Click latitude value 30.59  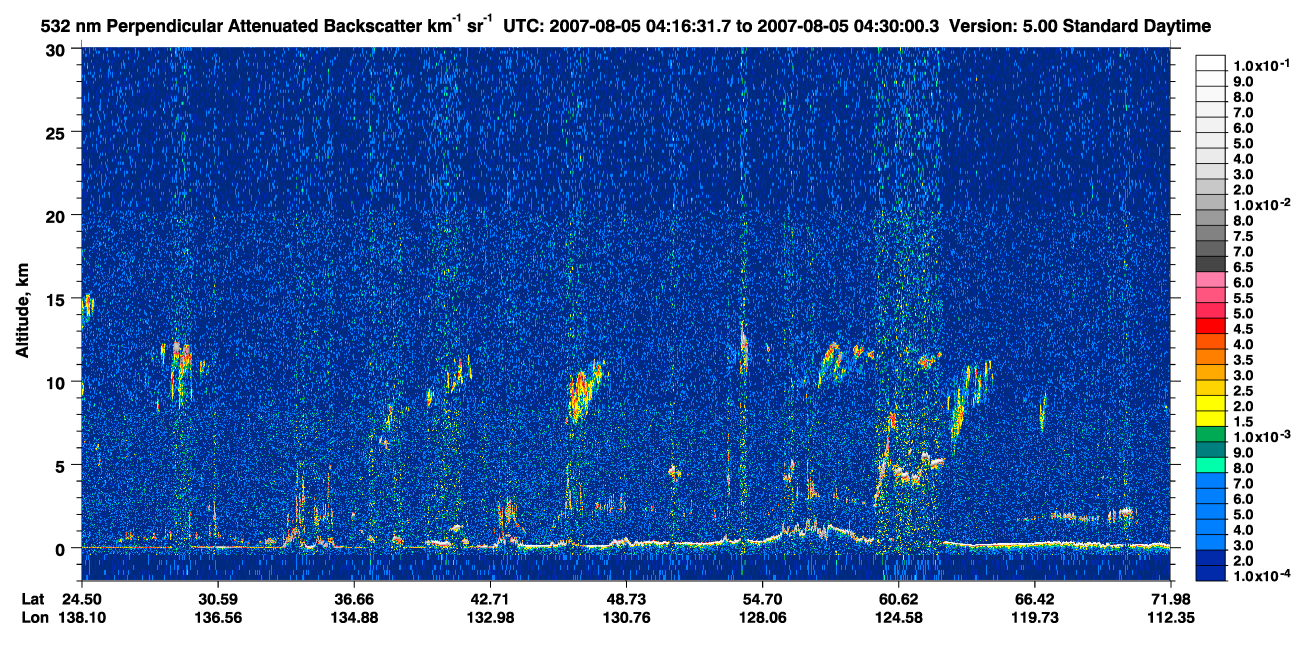(217, 599)
